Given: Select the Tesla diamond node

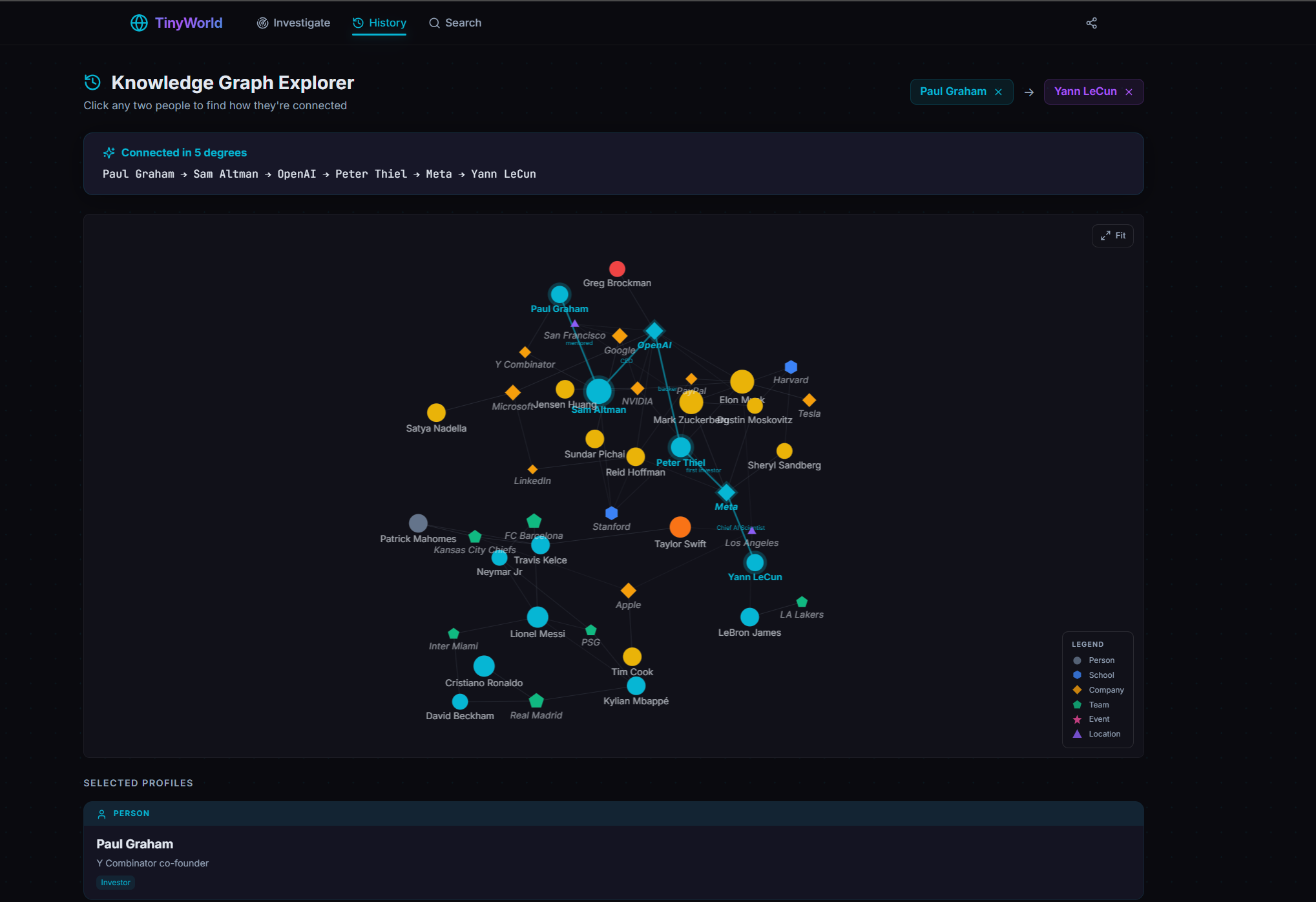Looking at the screenshot, I should coord(809,400).
